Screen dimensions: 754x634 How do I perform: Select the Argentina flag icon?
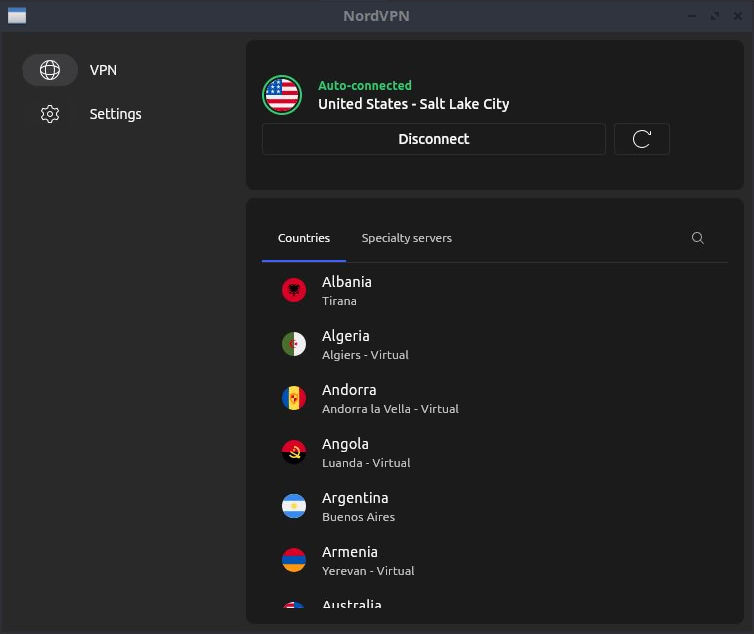294,506
